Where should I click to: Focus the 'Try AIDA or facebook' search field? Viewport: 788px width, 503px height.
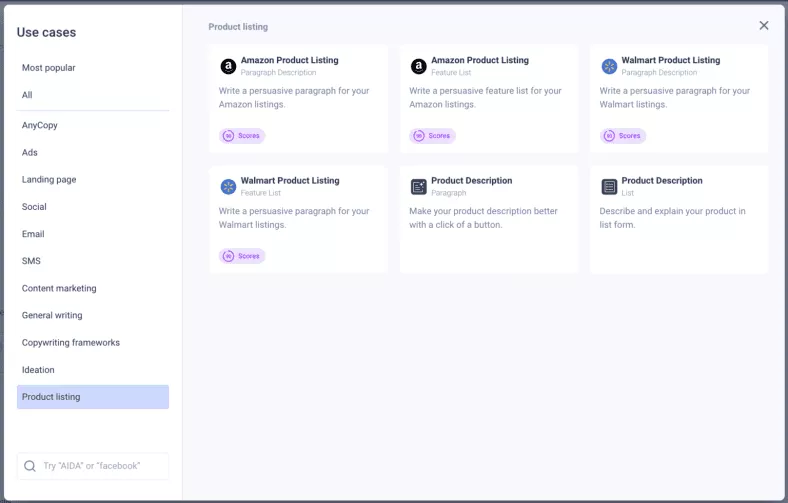[x=93, y=466]
